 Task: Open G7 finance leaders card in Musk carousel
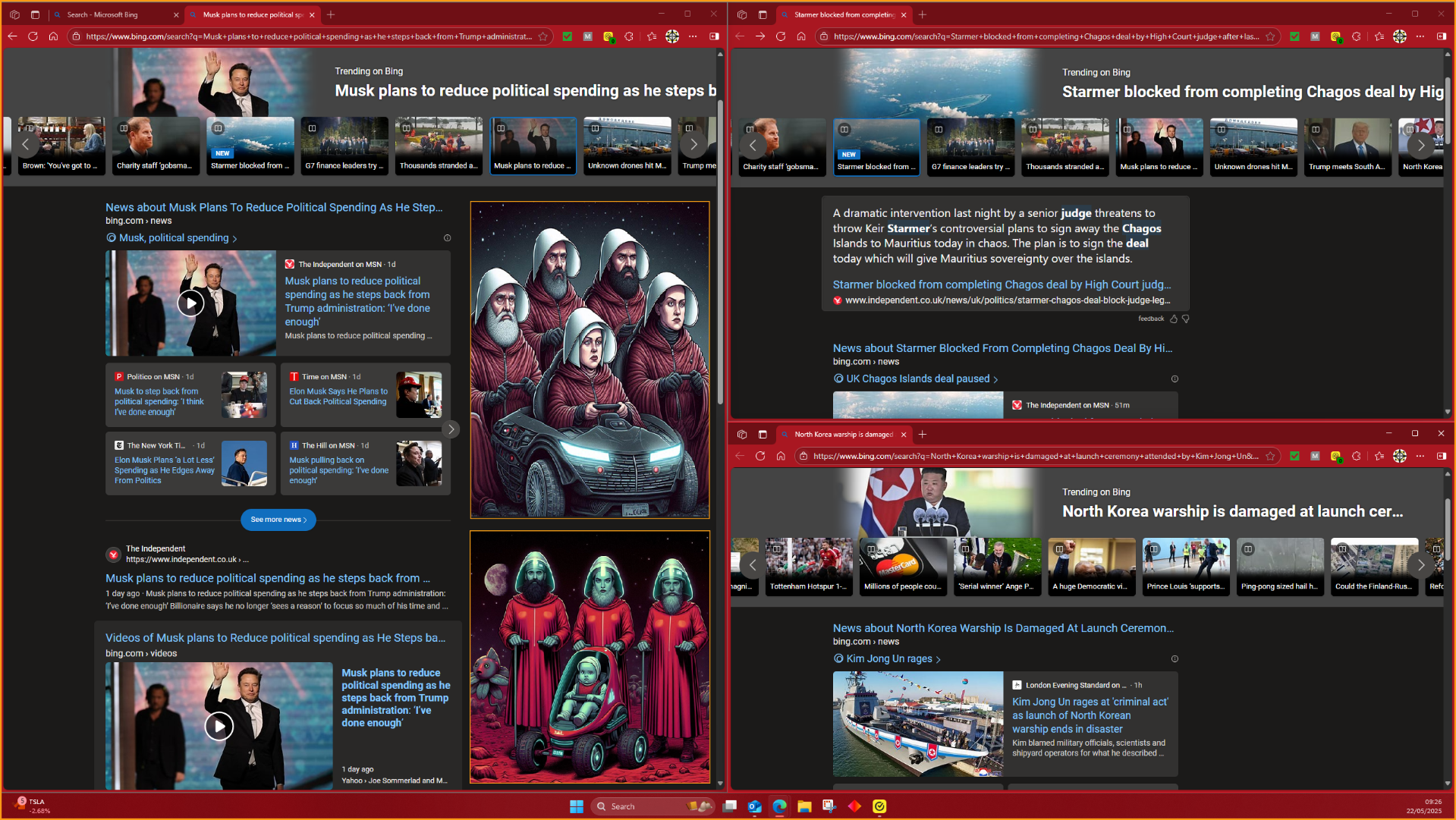pos(344,146)
